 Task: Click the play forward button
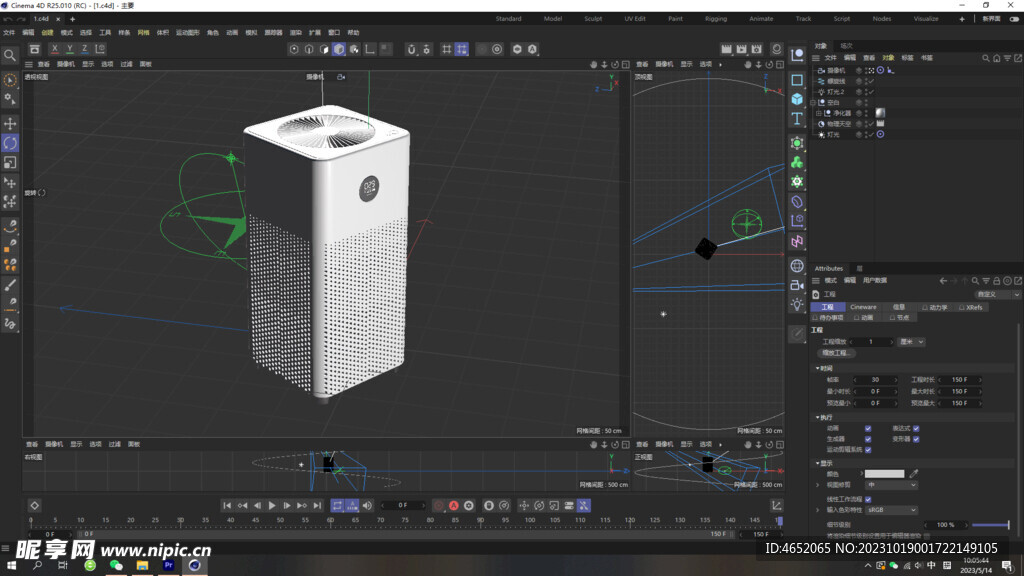272,505
